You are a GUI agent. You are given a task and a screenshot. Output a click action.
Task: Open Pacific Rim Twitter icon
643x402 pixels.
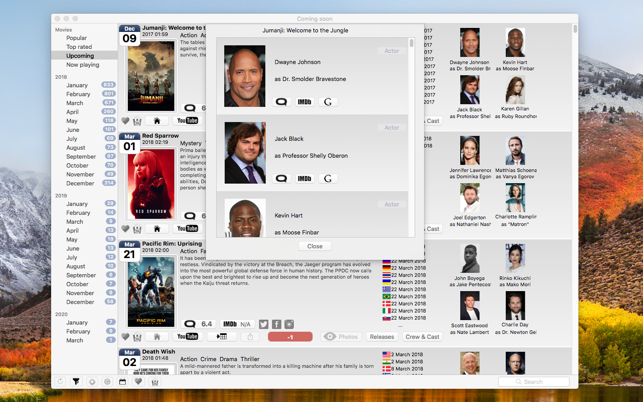tap(264, 324)
